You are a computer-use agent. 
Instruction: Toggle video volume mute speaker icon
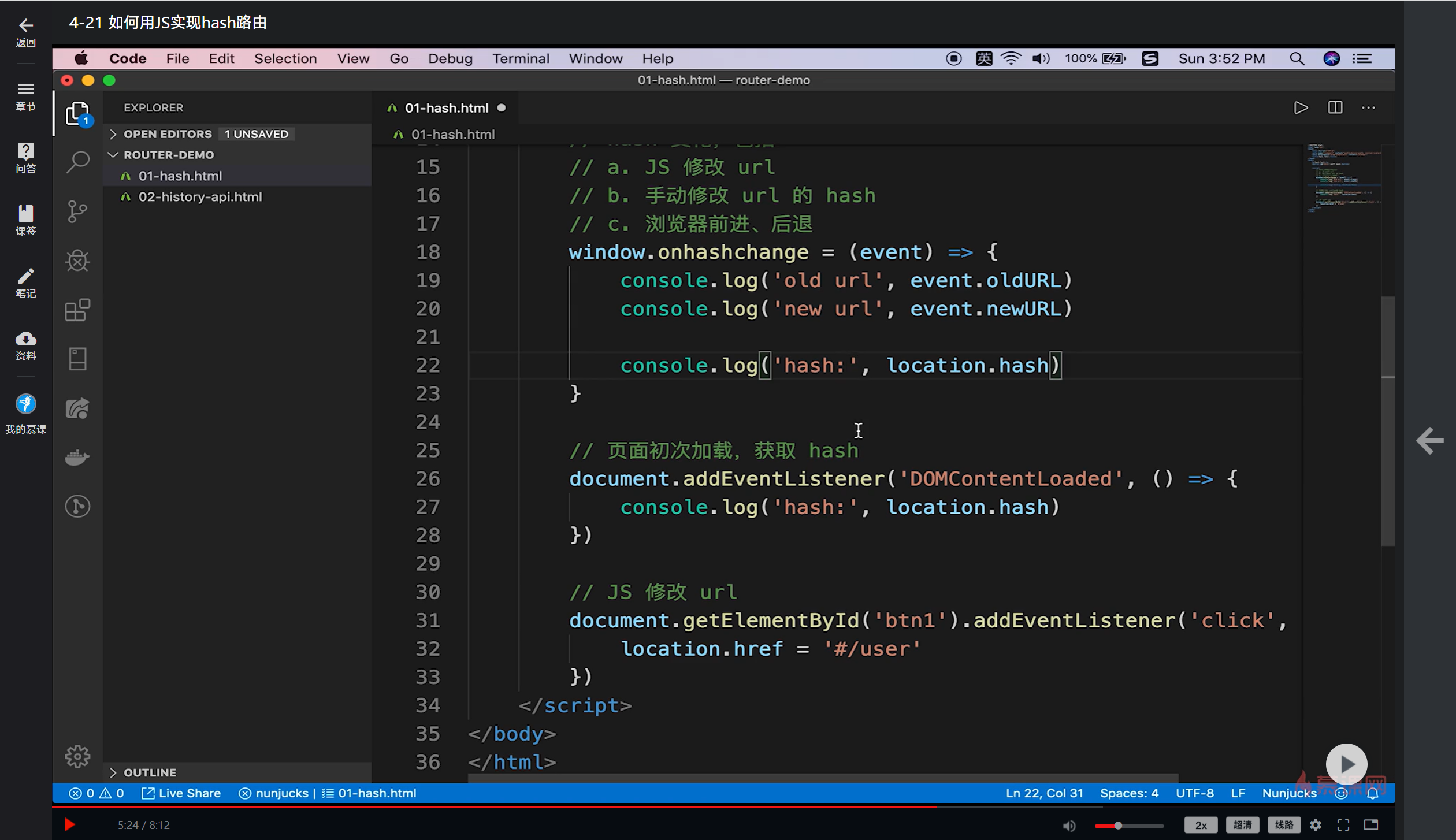pos(1069,826)
